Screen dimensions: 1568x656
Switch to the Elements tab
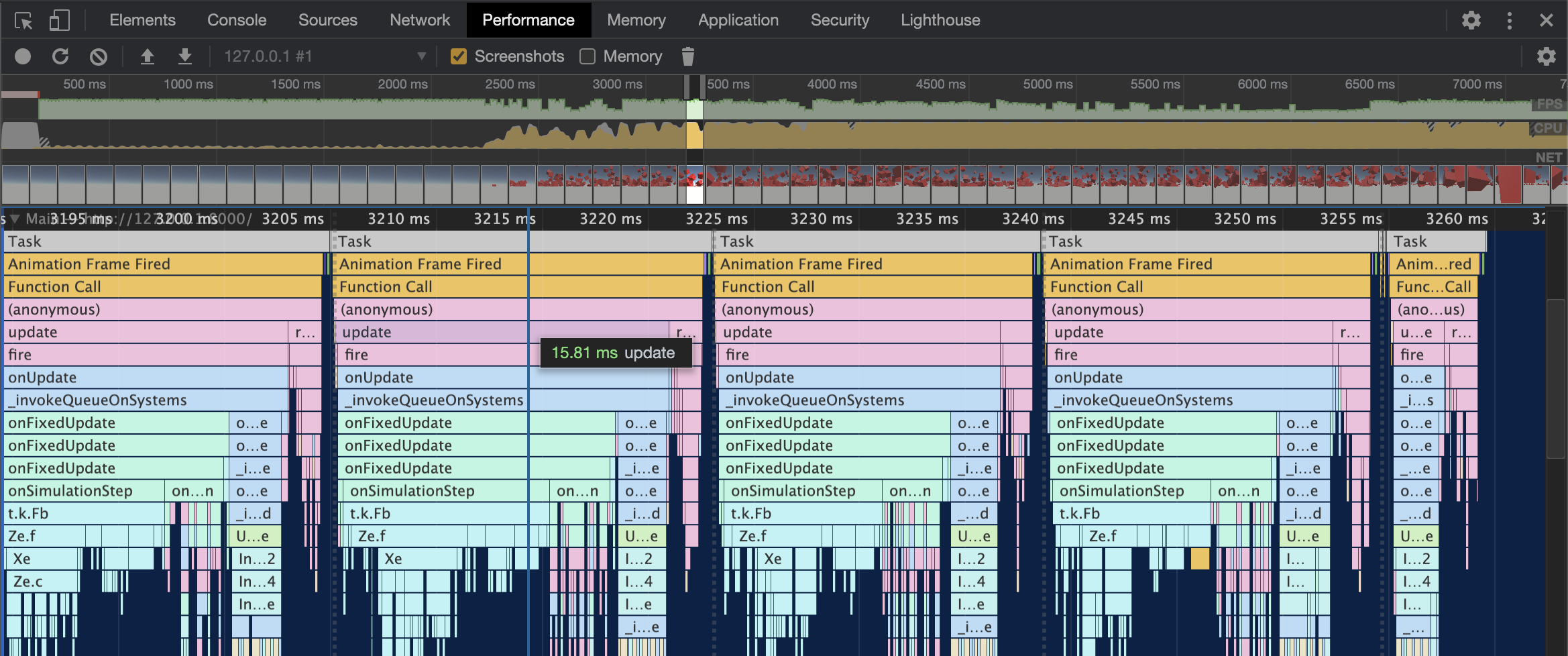[142, 20]
